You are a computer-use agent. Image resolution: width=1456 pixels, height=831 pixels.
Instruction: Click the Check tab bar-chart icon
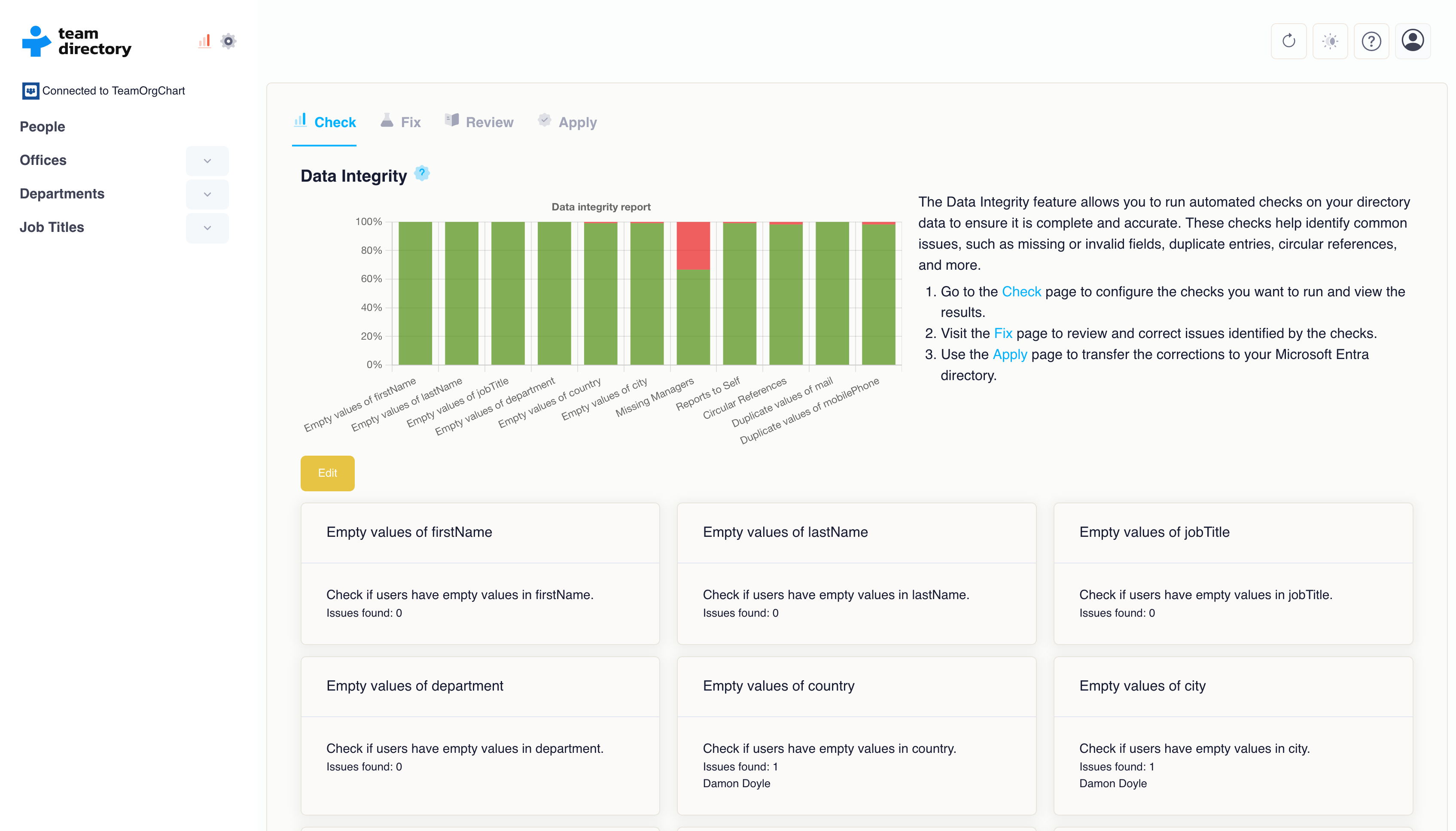[x=300, y=120]
